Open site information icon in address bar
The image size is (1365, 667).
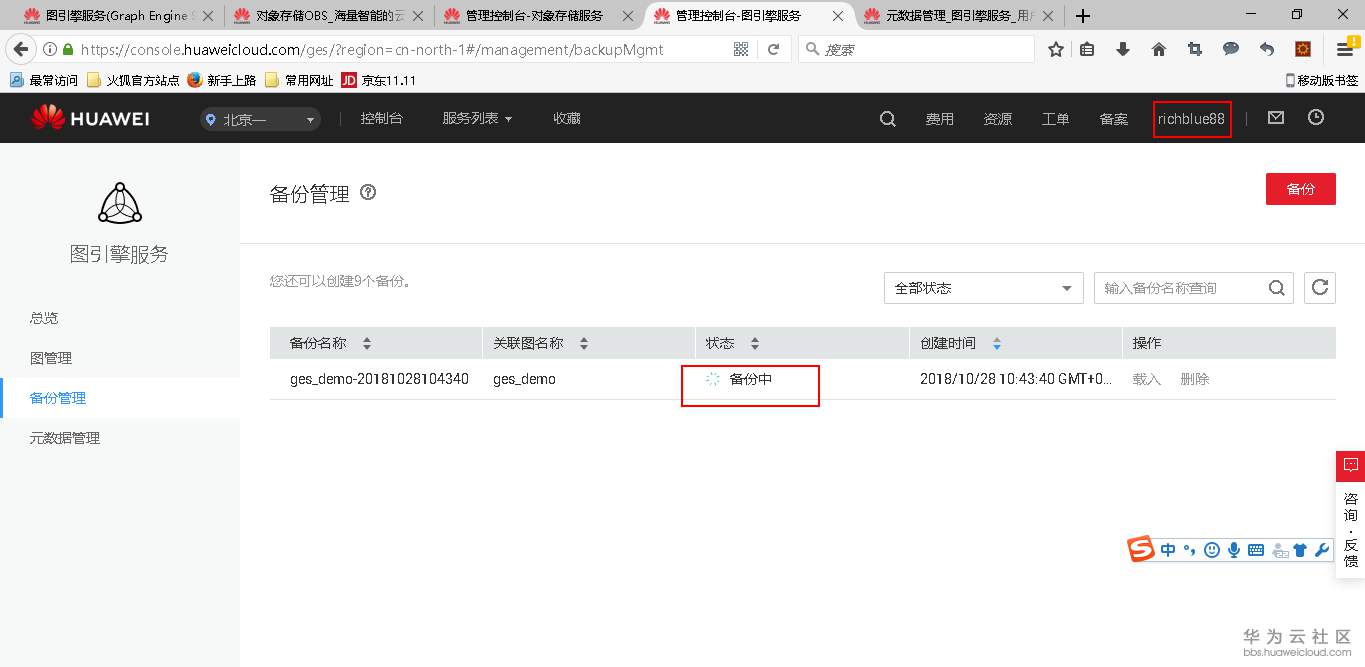pyautogui.click(x=50, y=49)
